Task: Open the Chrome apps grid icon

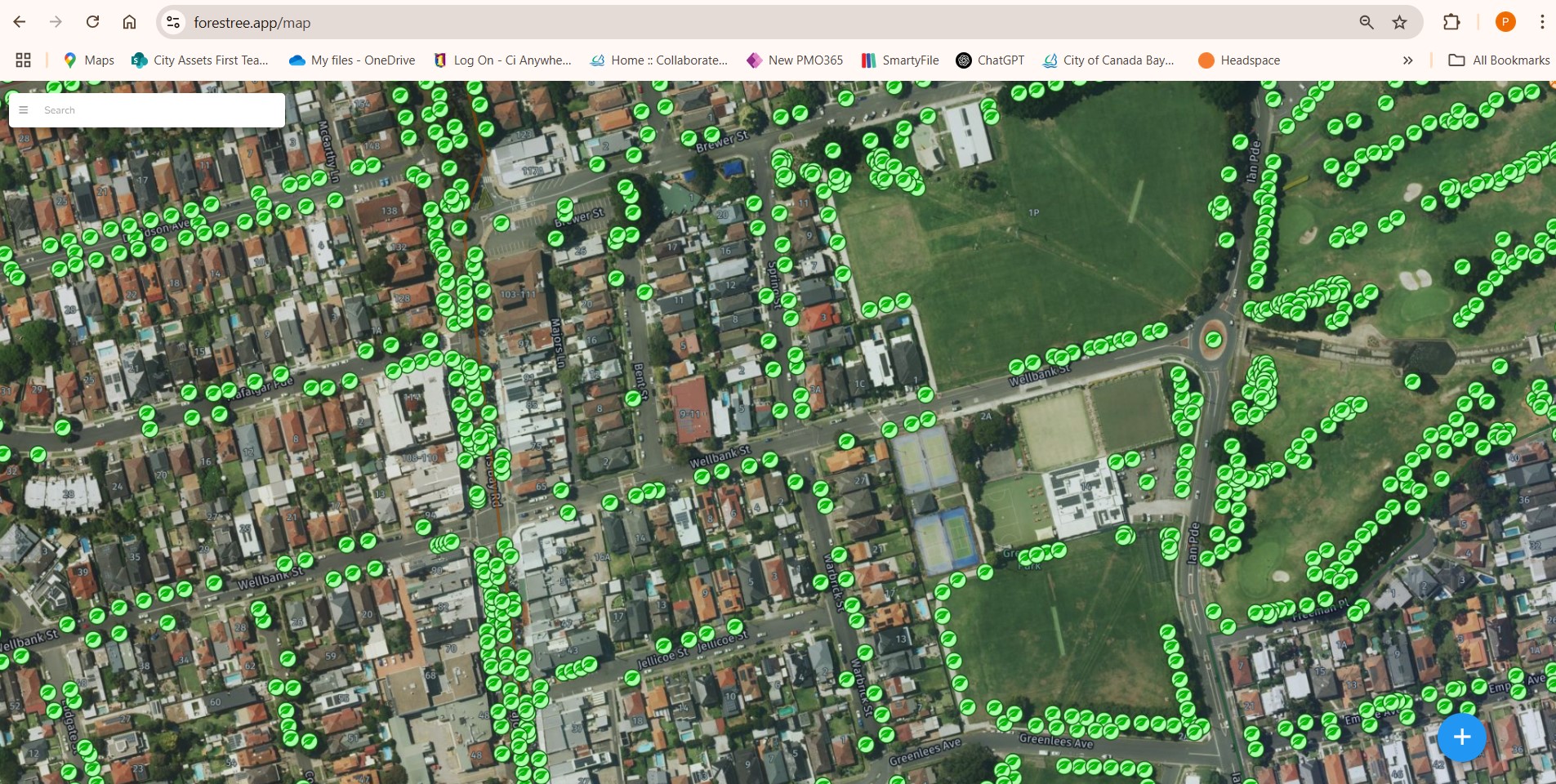Action: [x=23, y=60]
